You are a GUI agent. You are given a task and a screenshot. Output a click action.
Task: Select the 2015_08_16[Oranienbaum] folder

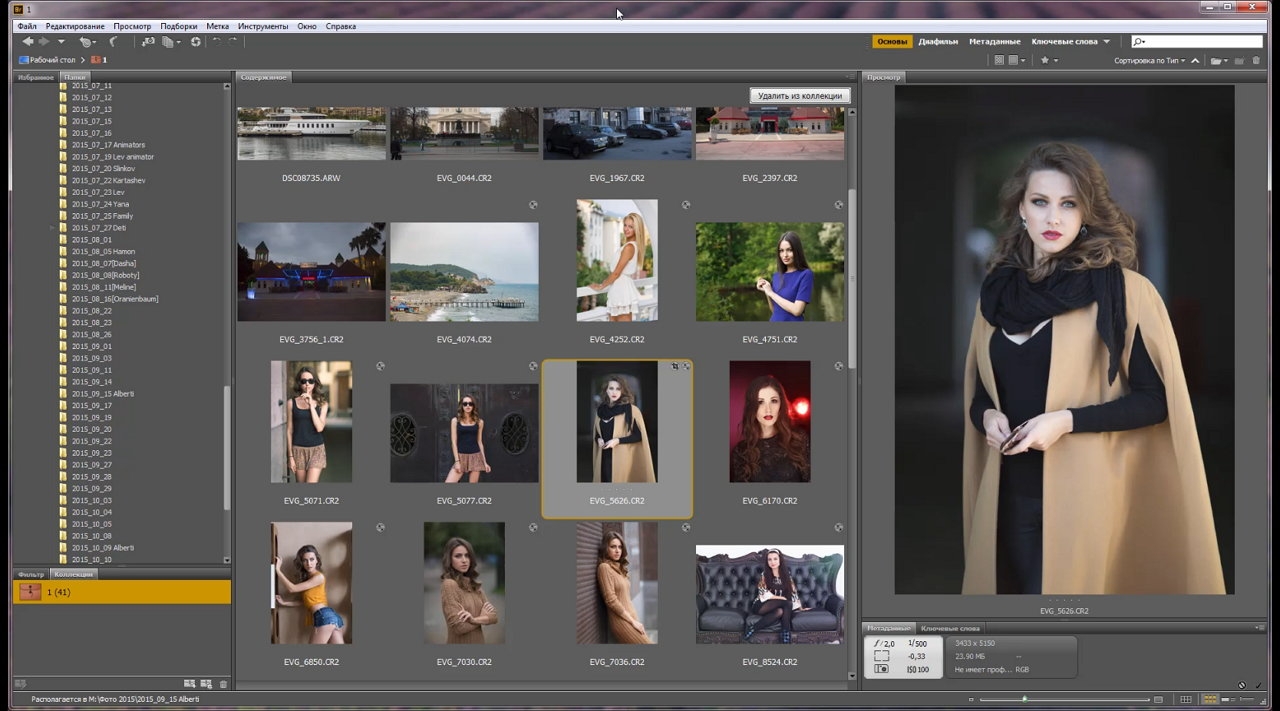(x=114, y=299)
